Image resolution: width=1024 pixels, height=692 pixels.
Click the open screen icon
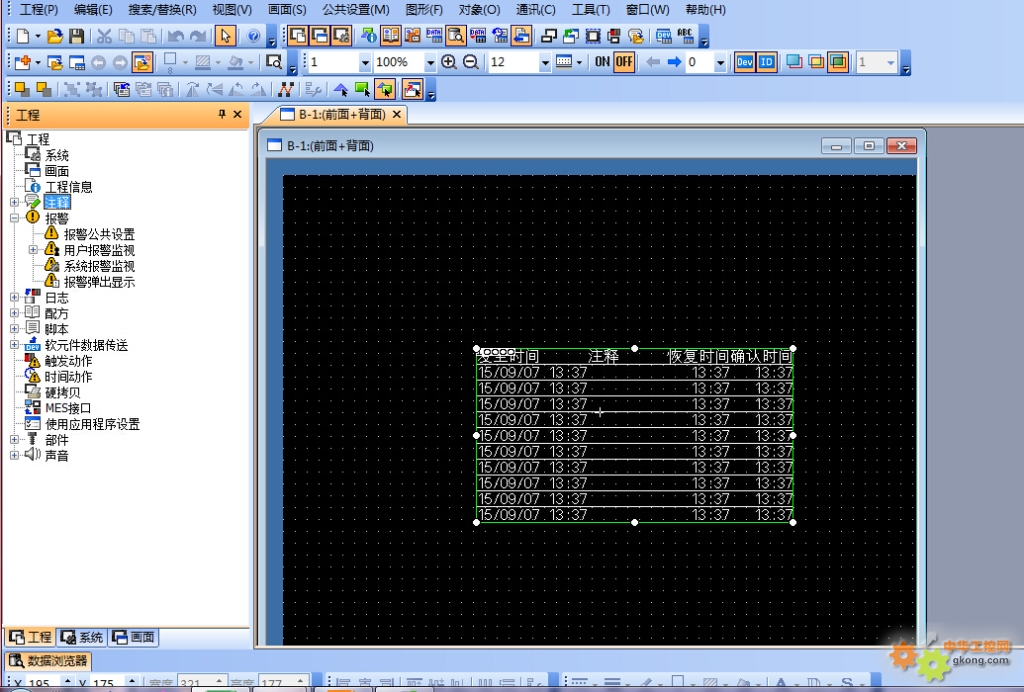(55, 63)
